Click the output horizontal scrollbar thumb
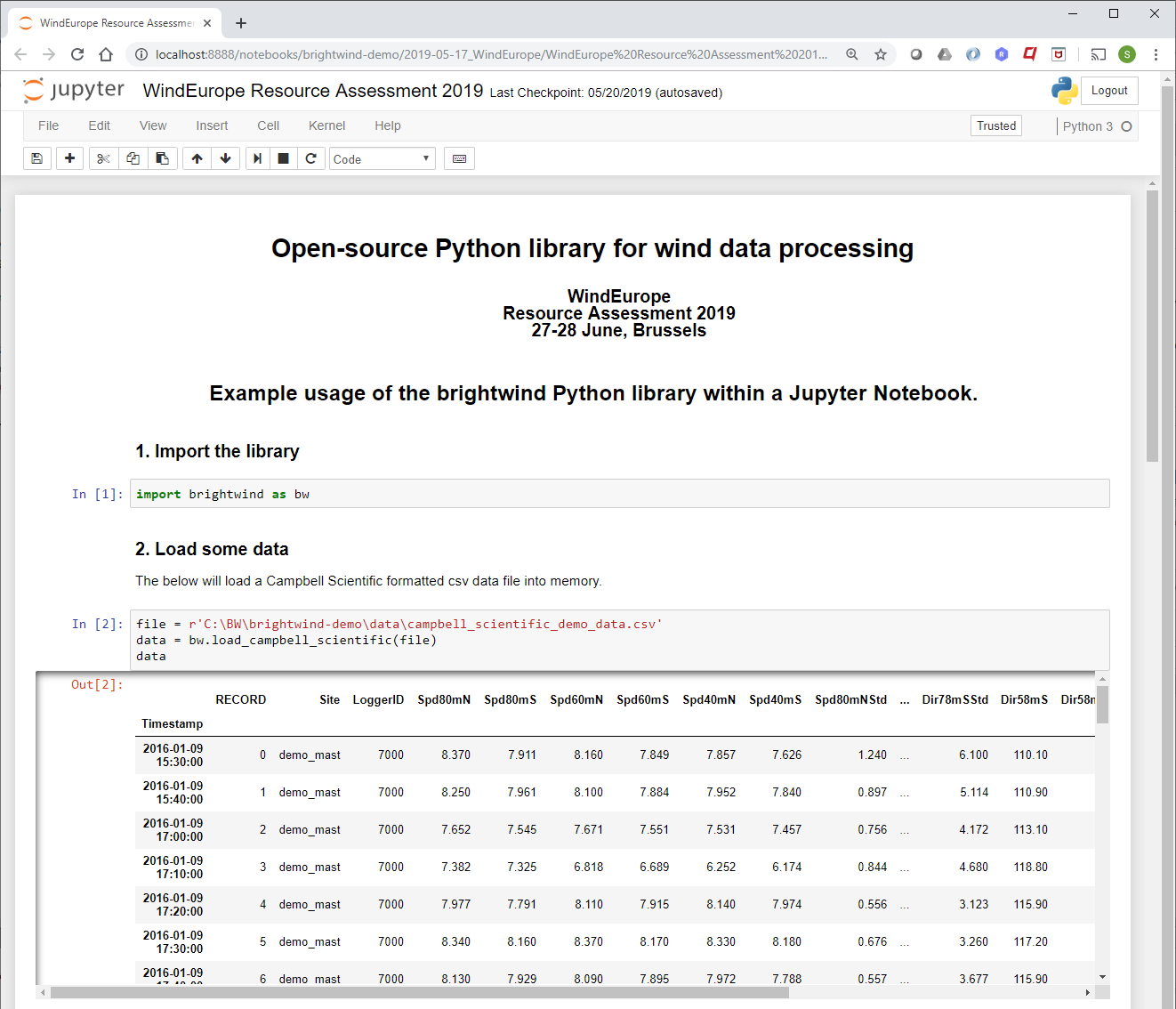Screen dimensions: 1176x1009 [419, 992]
